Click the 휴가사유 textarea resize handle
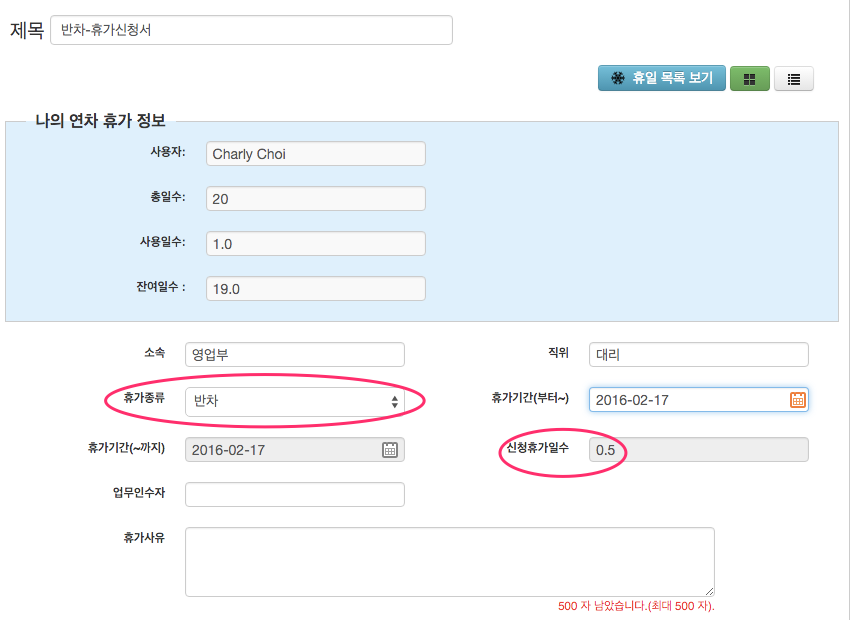Viewport: 851px width, 620px height. (709, 591)
